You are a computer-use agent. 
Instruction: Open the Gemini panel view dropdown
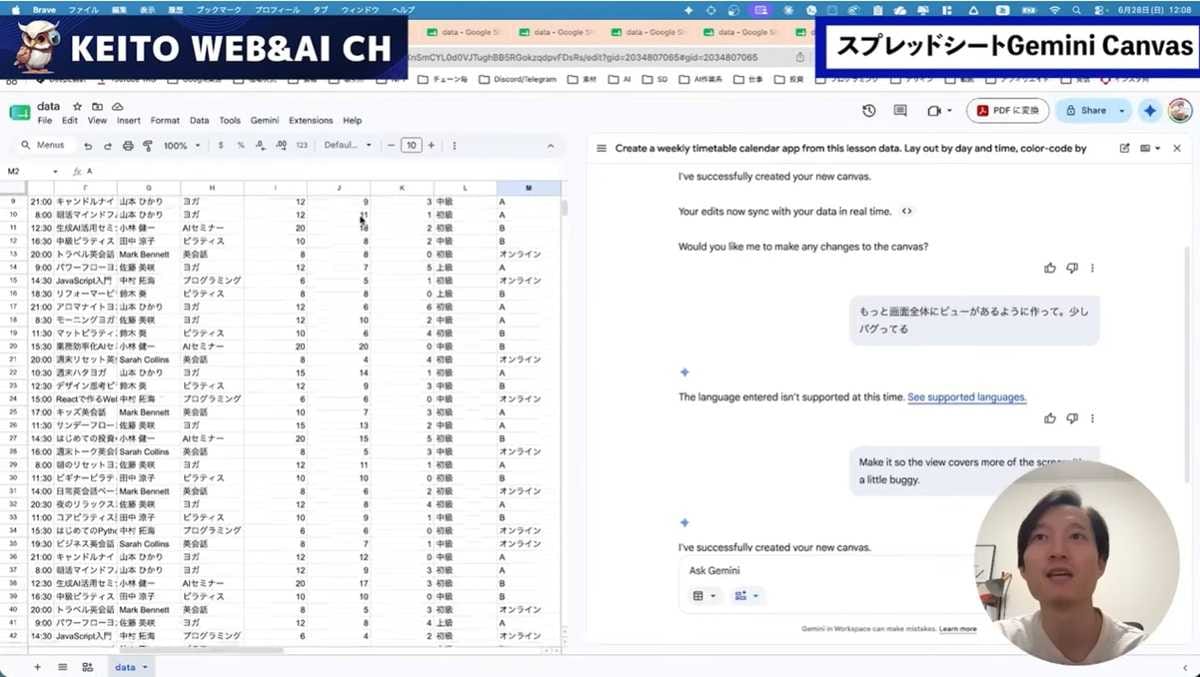coord(1150,148)
